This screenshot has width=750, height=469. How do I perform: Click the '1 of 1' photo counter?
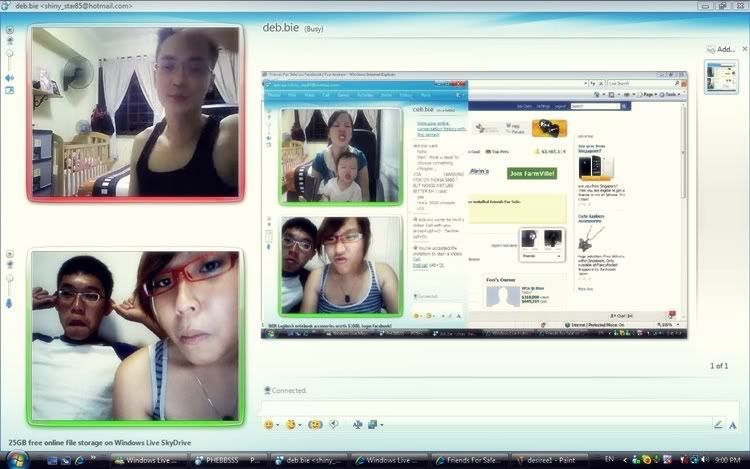coord(719,366)
